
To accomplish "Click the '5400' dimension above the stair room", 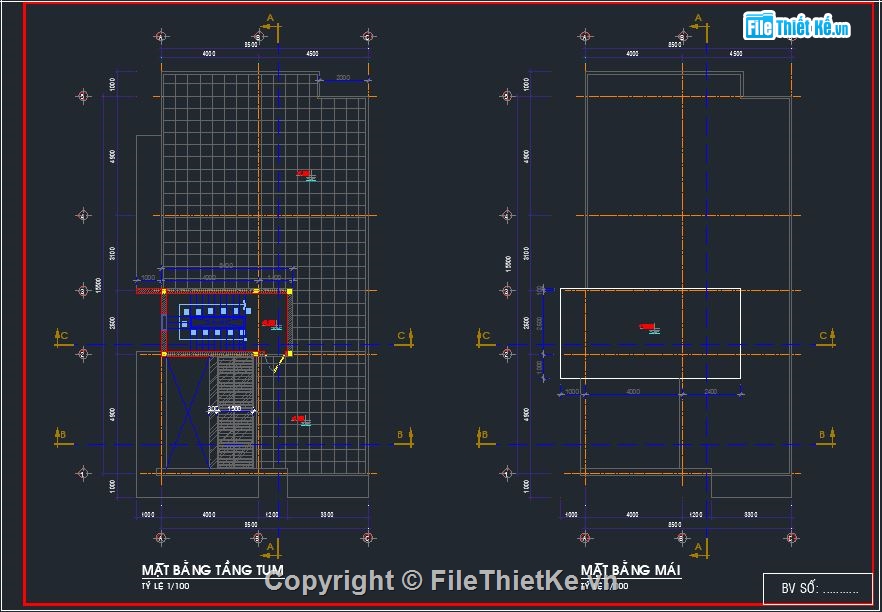I will (226, 265).
